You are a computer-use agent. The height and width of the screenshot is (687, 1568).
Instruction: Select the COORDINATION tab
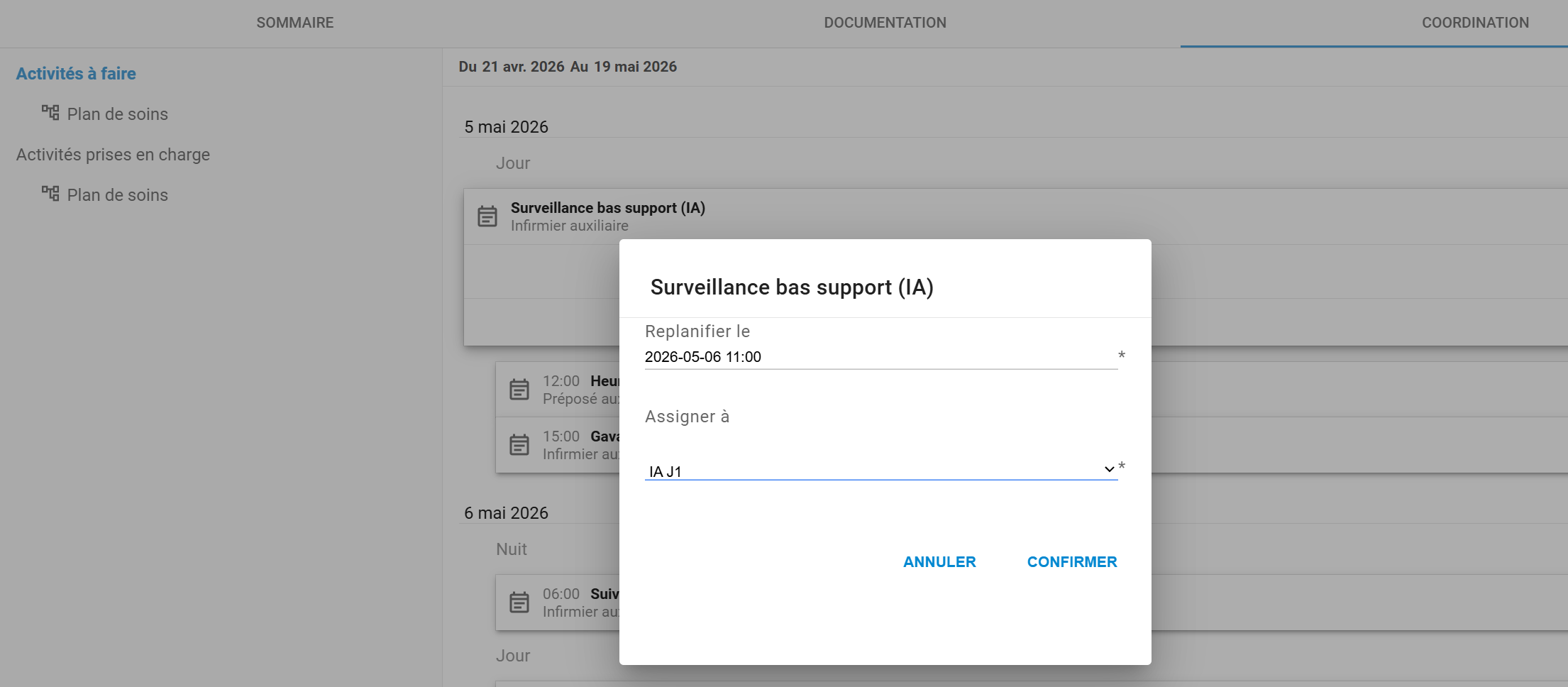(x=1475, y=23)
